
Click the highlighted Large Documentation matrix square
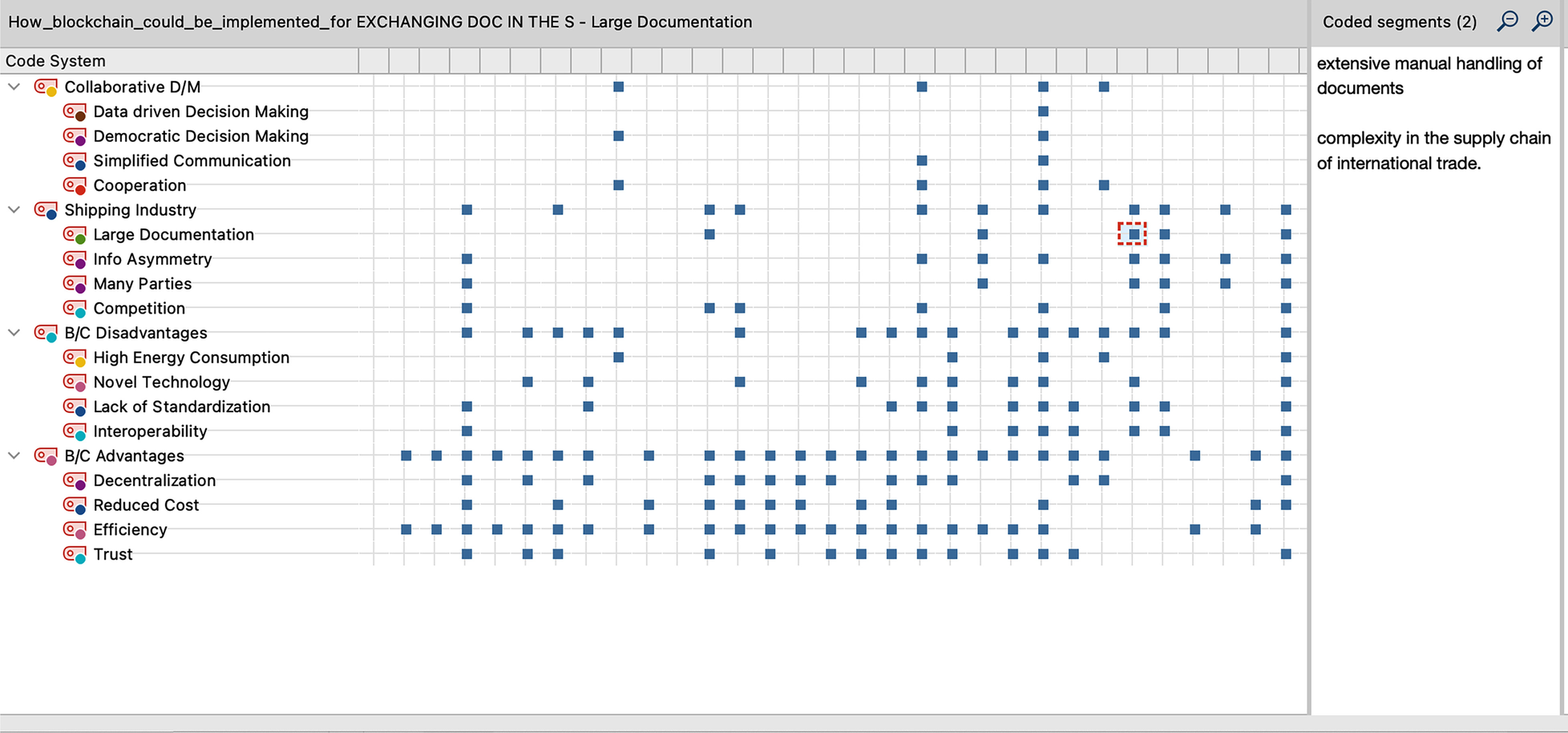[x=1133, y=234]
